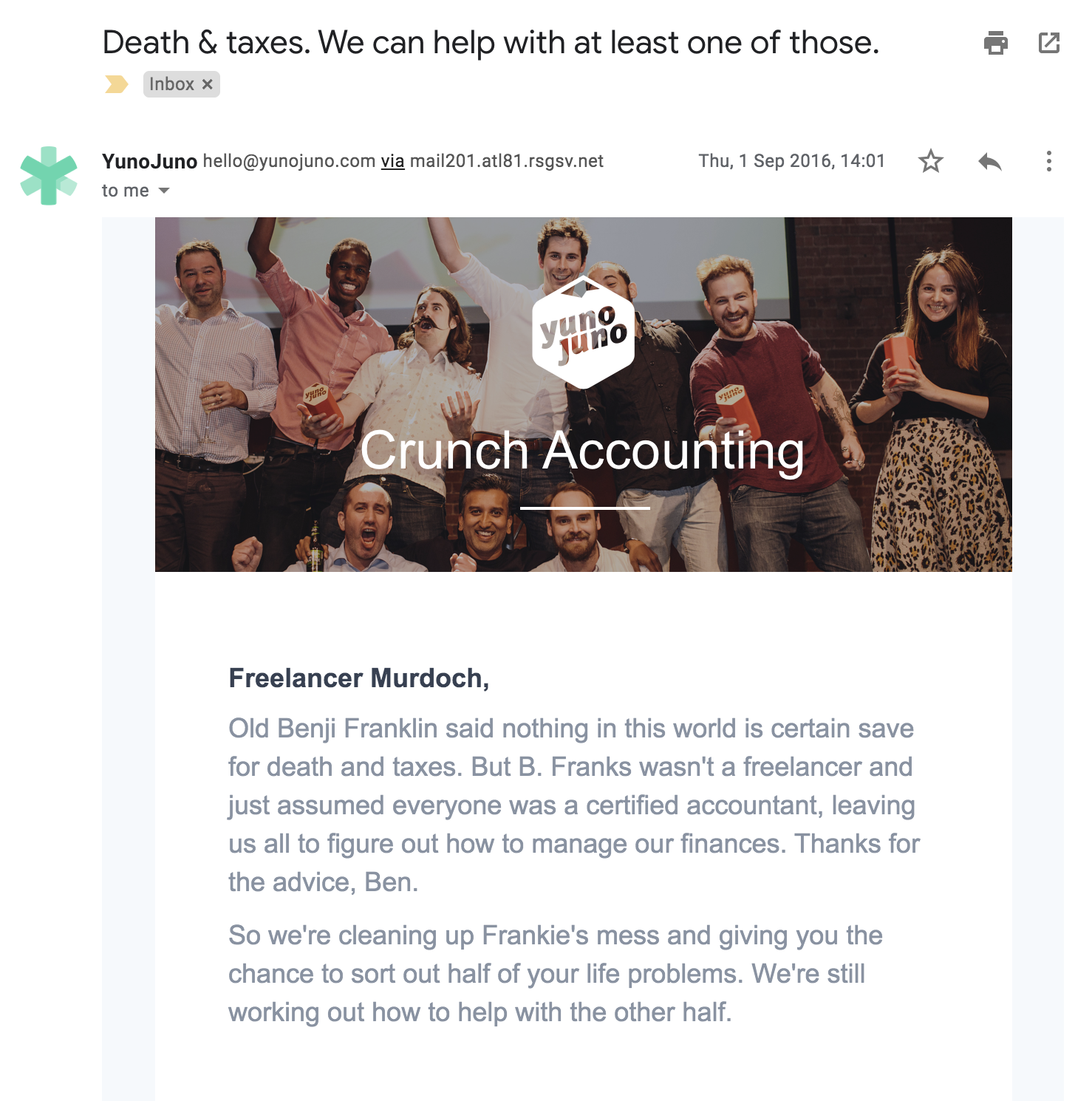Viewport: 1092px width, 1101px height.
Task: Click the Inbox label chip
Action: [171, 84]
